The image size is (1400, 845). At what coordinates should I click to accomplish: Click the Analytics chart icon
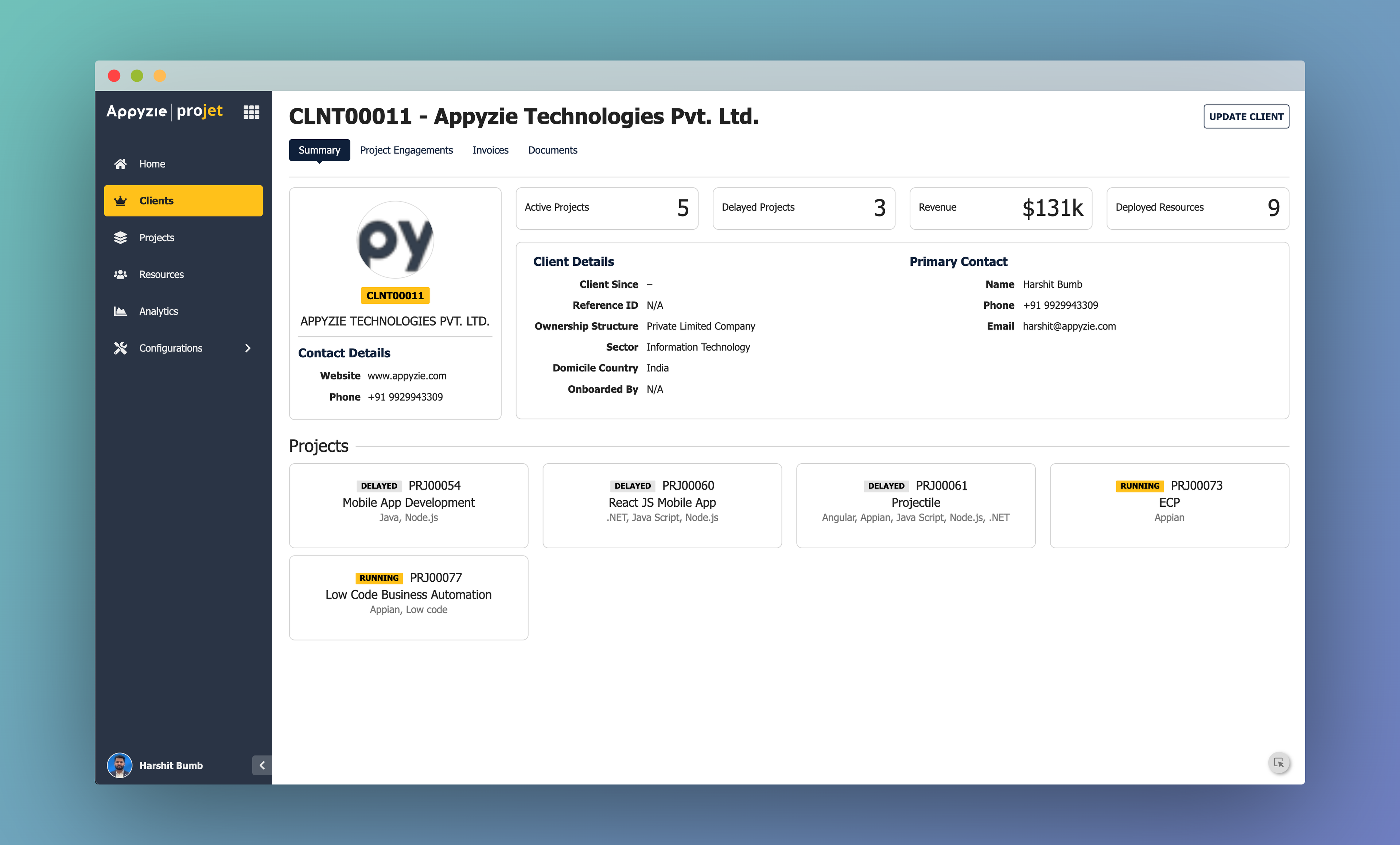click(x=120, y=311)
